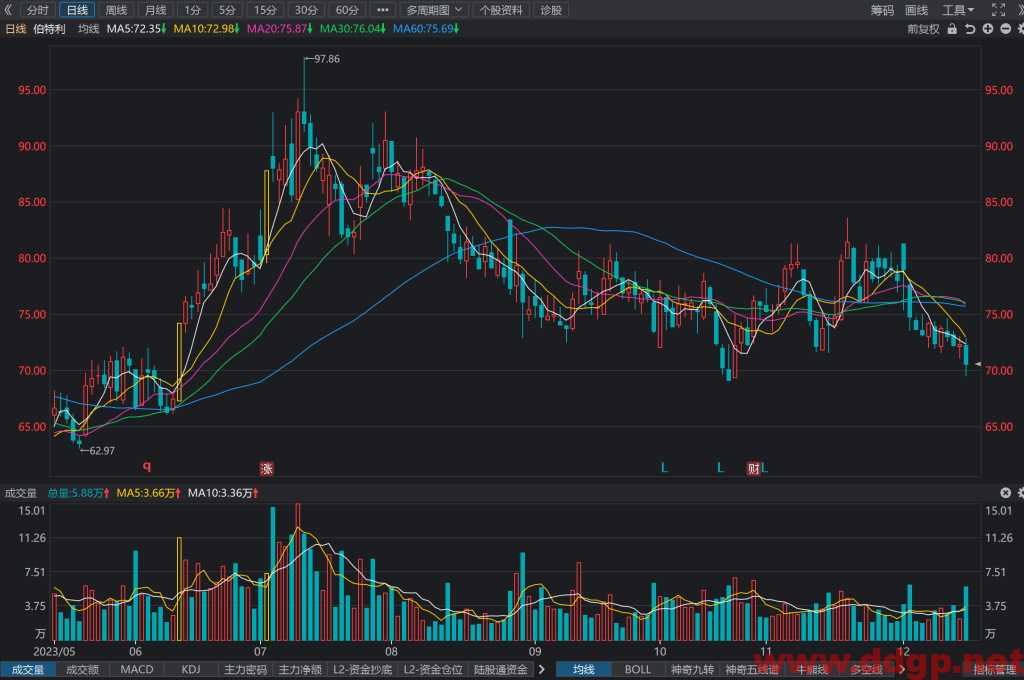Image resolution: width=1024 pixels, height=680 pixels.
Task: Switch to the 陆股通资金 indicator tab
Action: coord(501,670)
